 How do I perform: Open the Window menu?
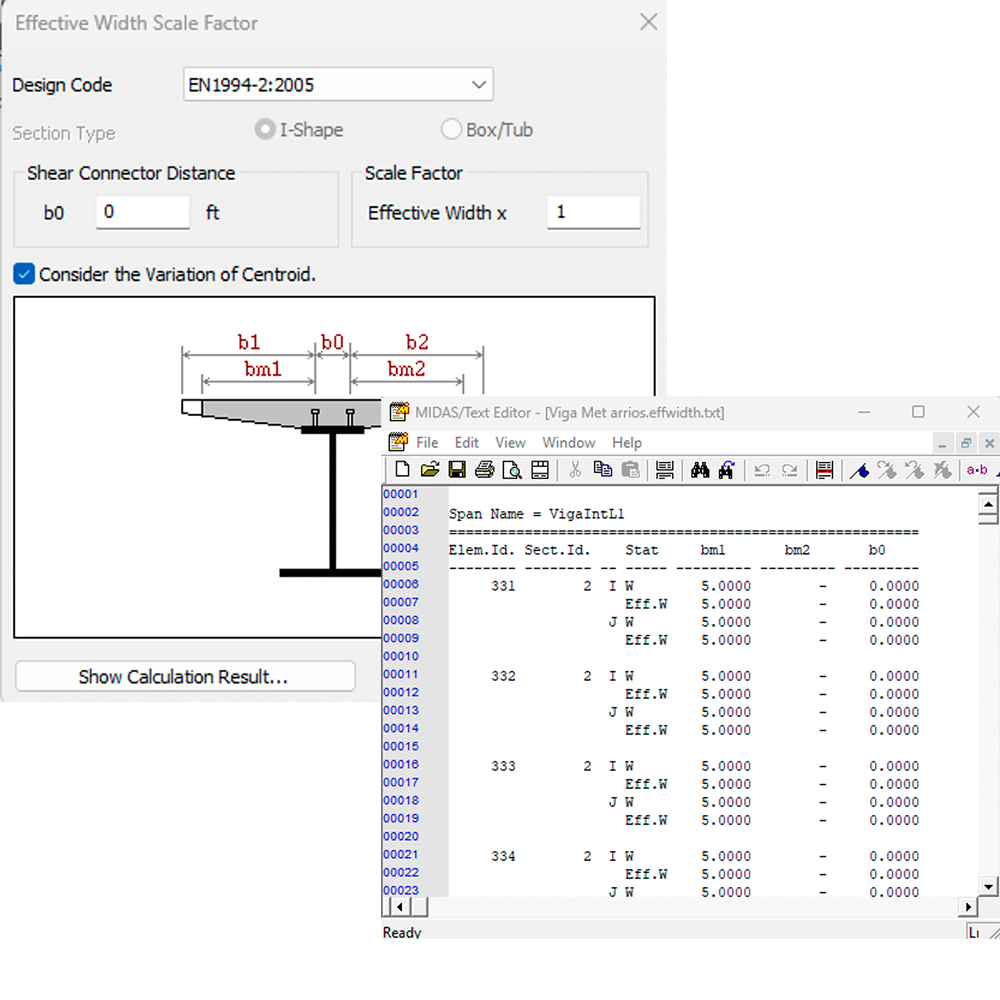click(568, 443)
